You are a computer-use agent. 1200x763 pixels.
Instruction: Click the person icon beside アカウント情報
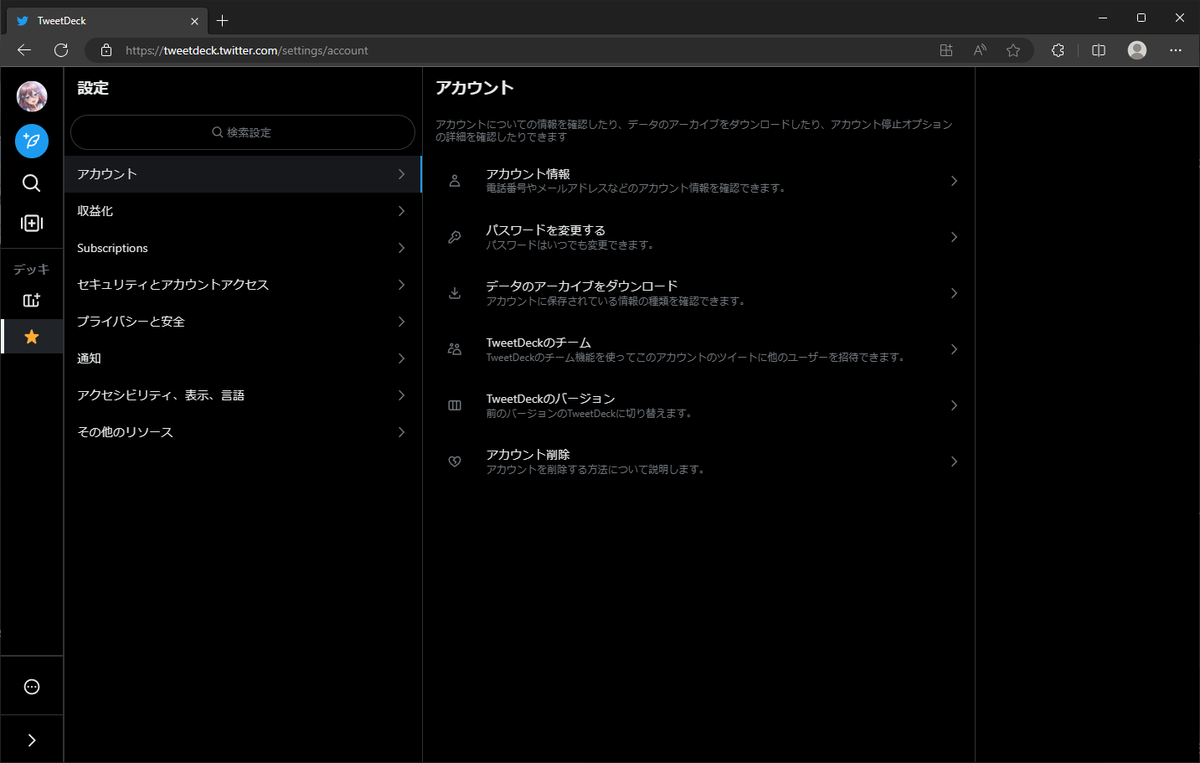coord(455,181)
